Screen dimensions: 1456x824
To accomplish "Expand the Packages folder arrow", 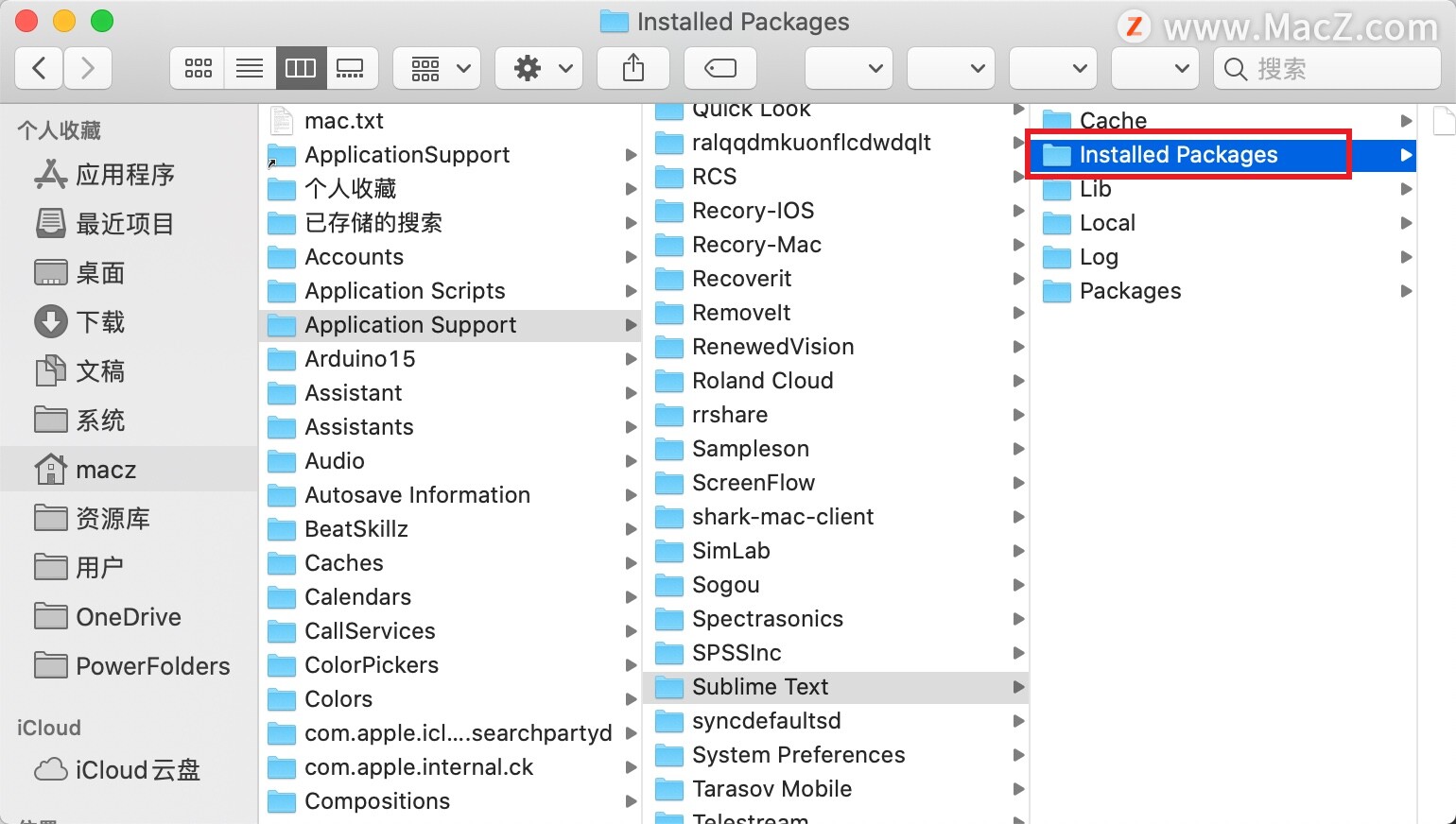I will click(x=1406, y=291).
